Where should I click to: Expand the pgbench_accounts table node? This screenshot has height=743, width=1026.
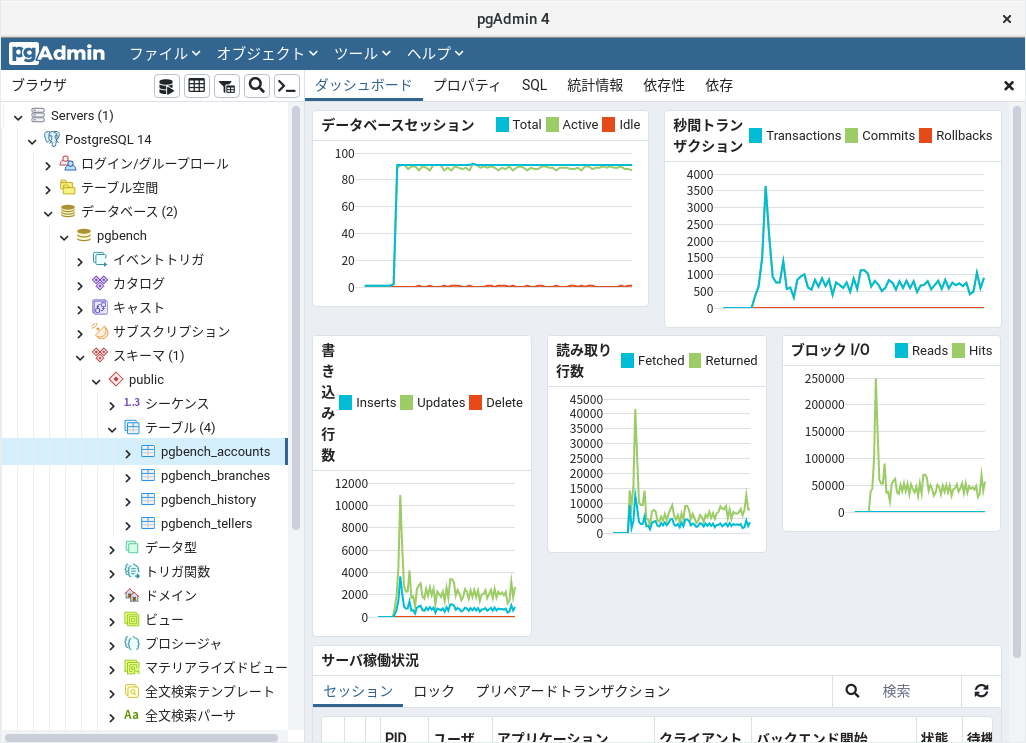point(128,453)
